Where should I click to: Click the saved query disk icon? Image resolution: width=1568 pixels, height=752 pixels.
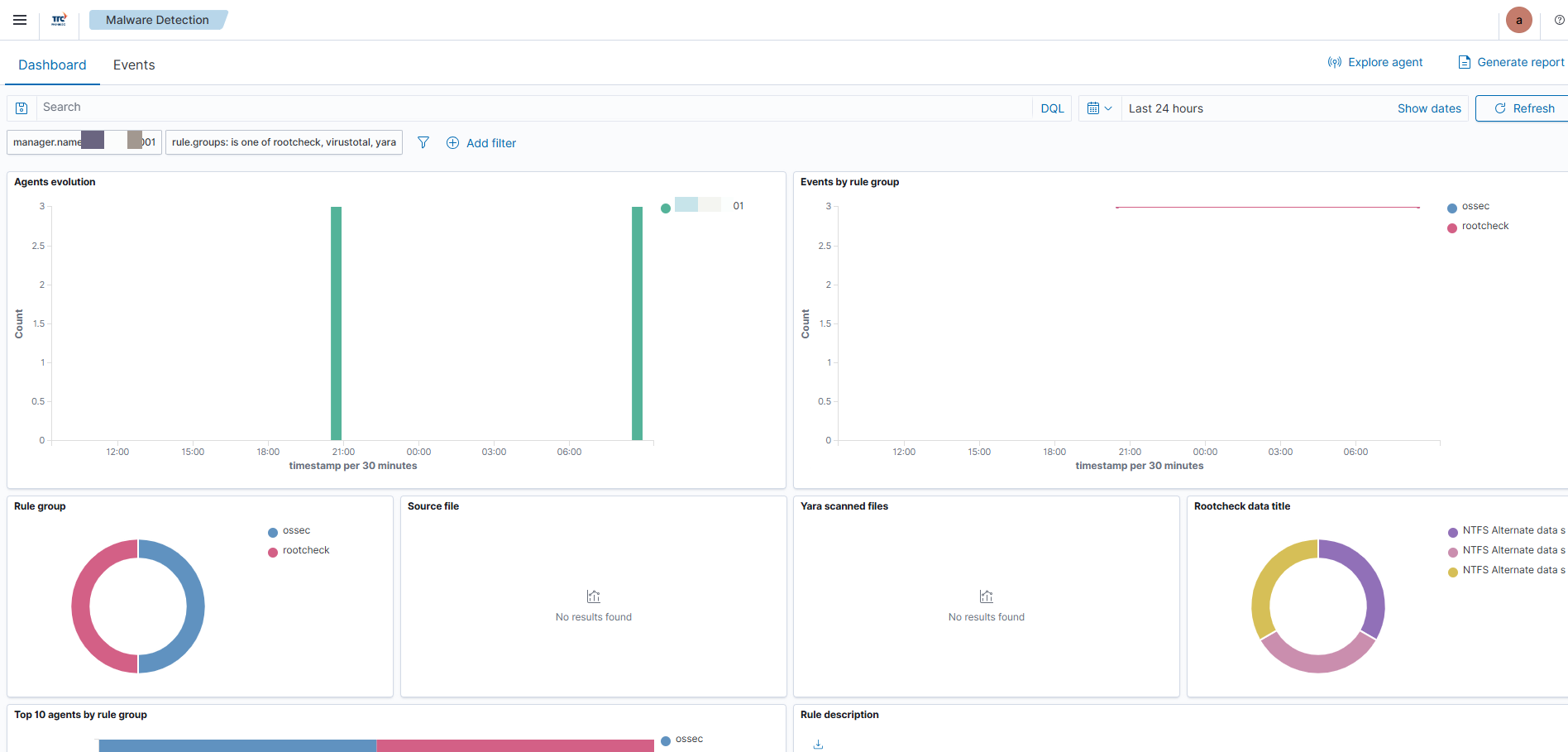[22, 108]
